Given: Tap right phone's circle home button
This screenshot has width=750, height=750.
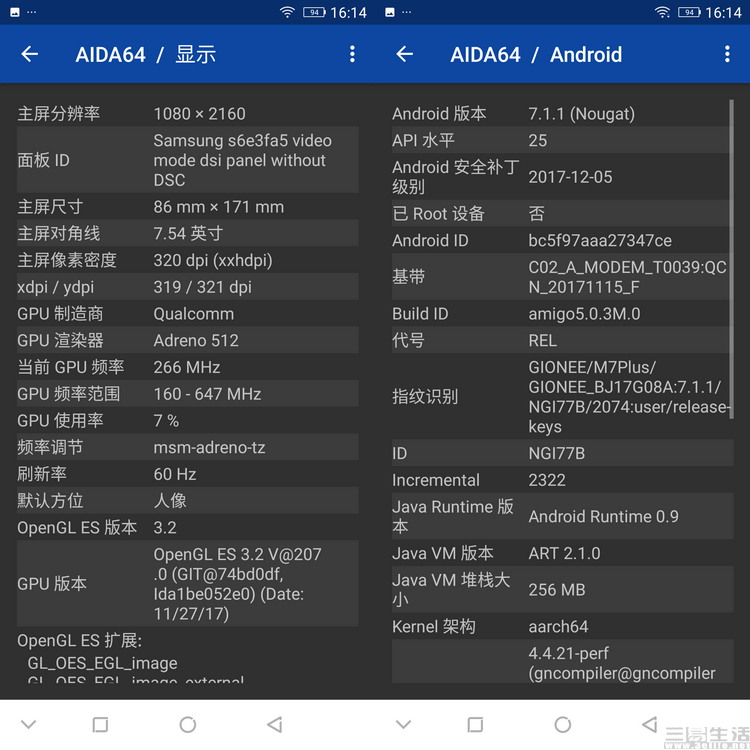Looking at the screenshot, I should [x=562, y=725].
